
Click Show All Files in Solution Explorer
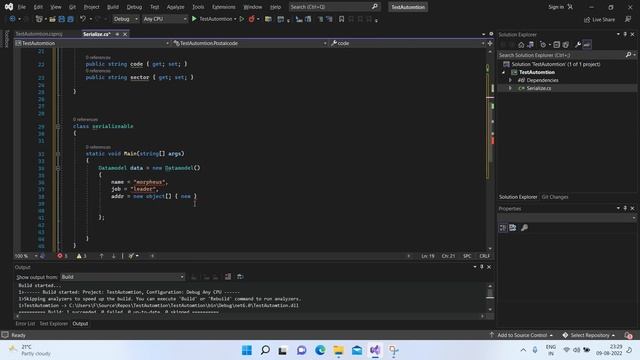point(565,44)
